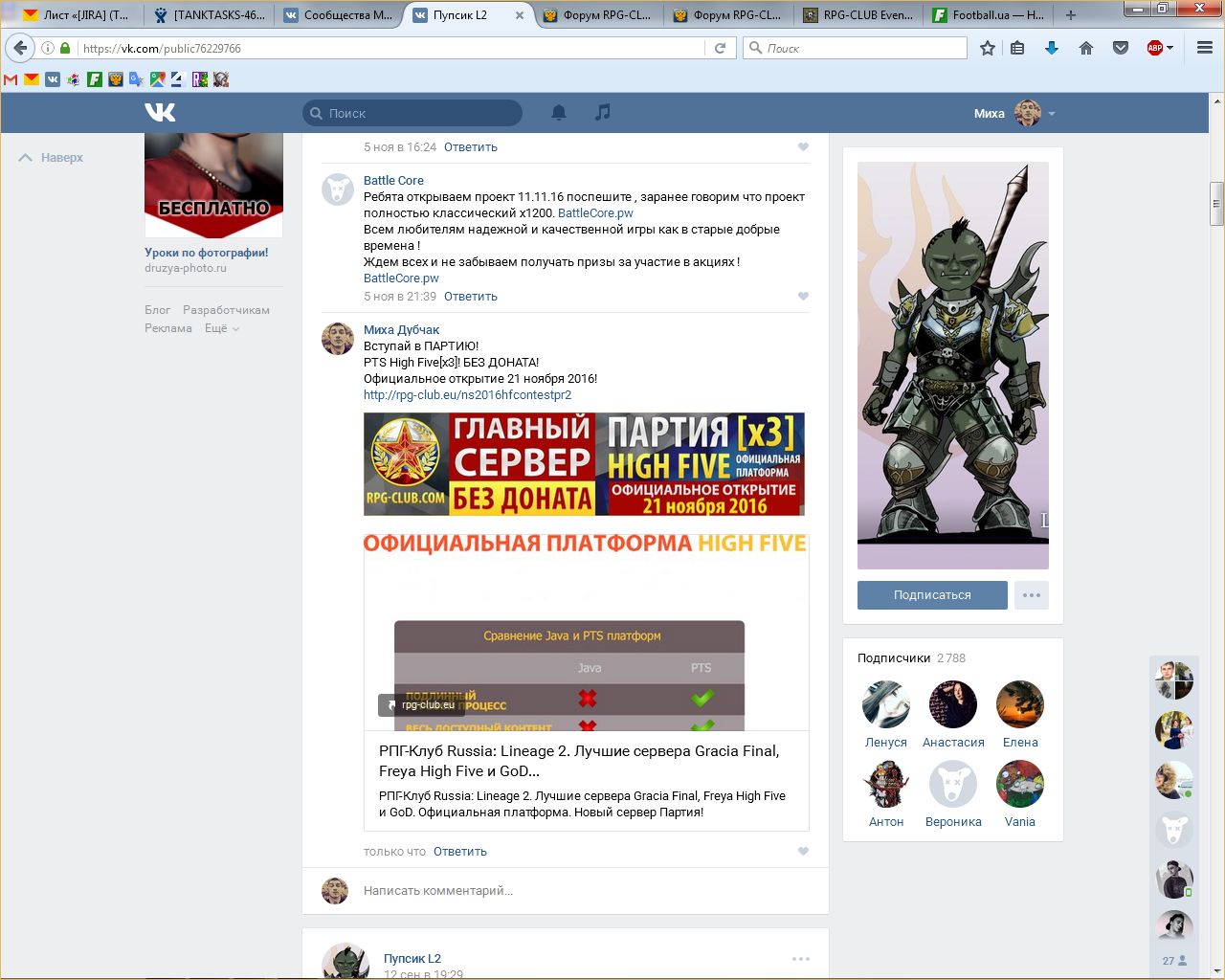The image size is (1225, 980).
Task: Click the page vertical scrollbar thumb
Action: pyautogui.click(x=1217, y=204)
